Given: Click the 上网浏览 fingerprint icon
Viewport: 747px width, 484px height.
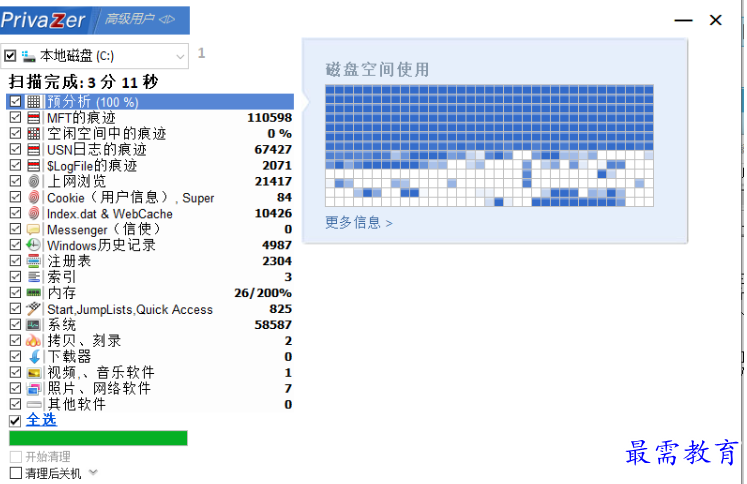Looking at the screenshot, I should click(33, 182).
